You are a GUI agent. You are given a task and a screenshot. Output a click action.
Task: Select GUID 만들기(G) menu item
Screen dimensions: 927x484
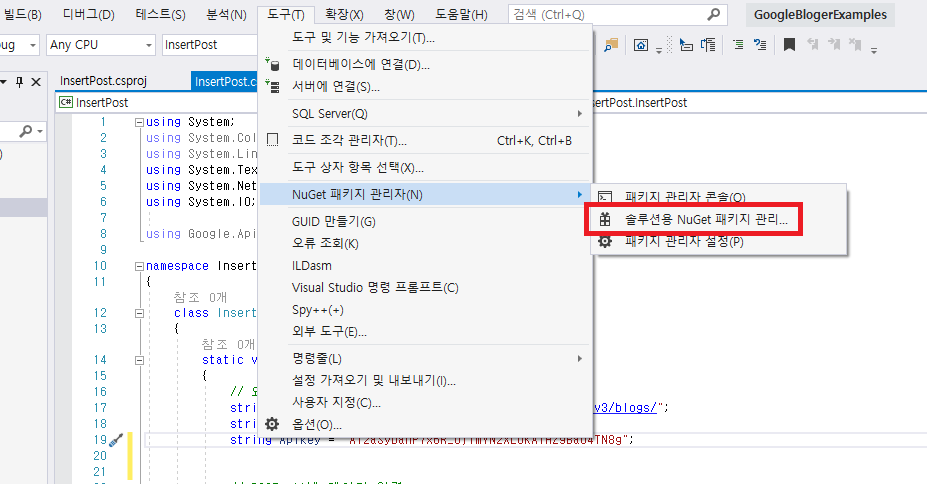[x=426, y=222]
